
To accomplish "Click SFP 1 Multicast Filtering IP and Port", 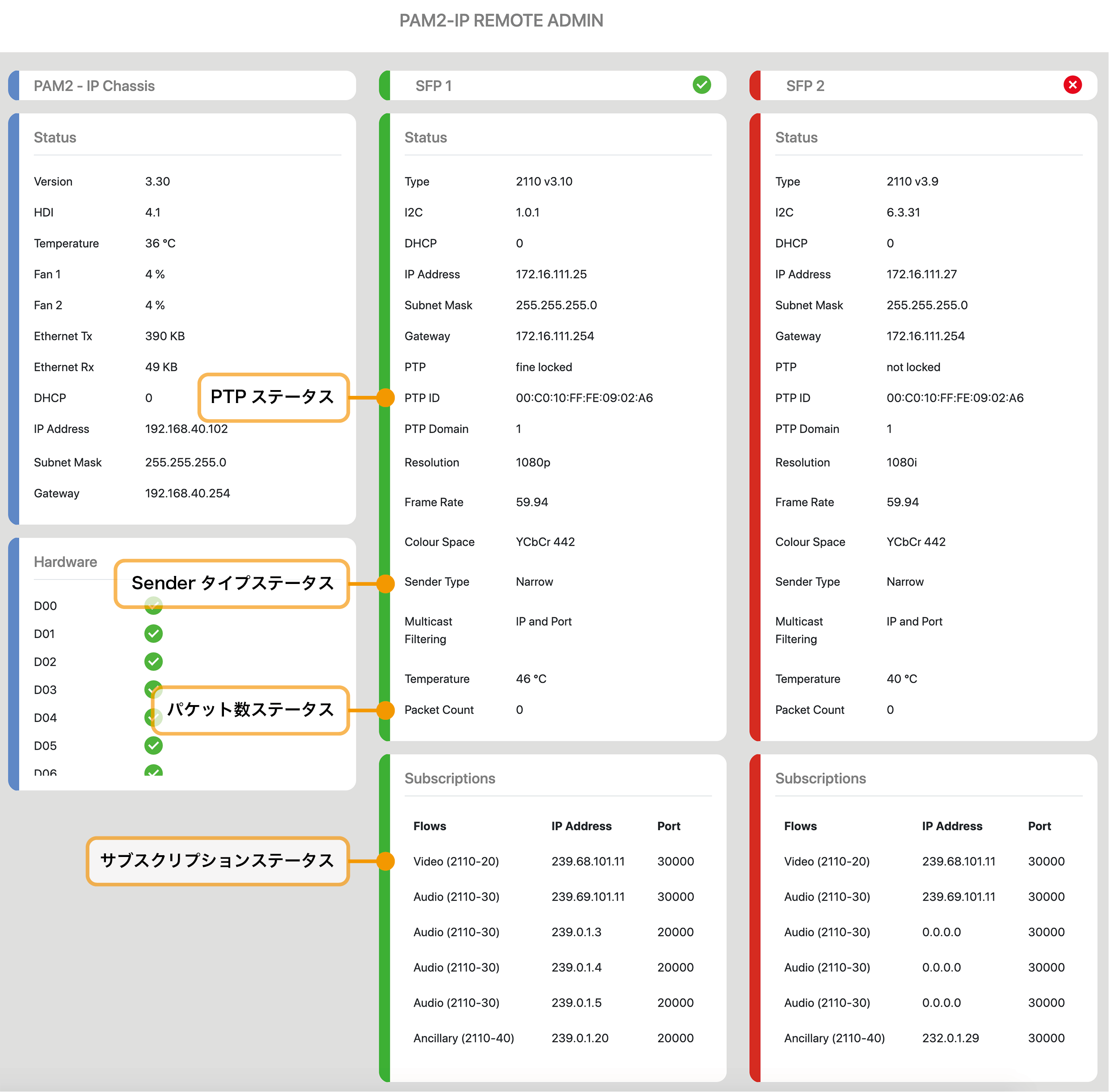I will pos(543,622).
